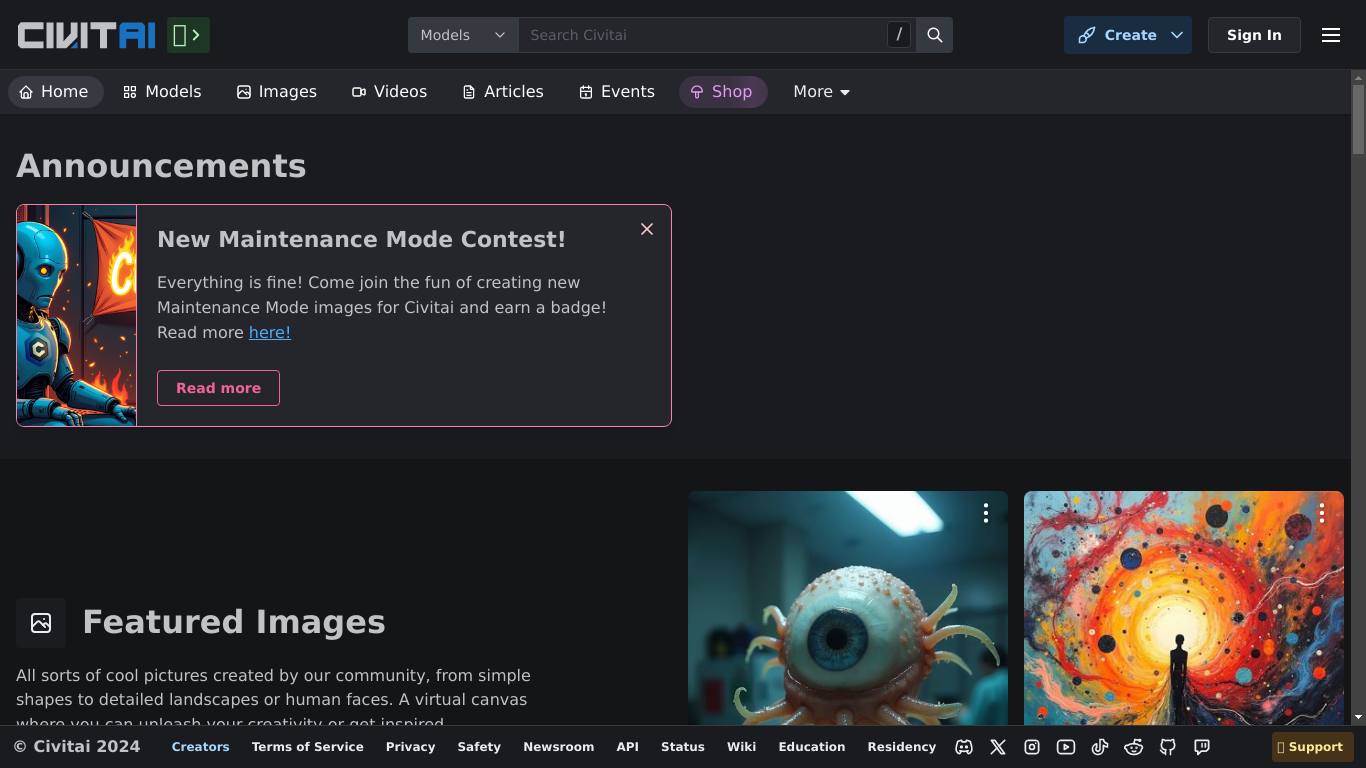
Task: Open the TikTok footer icon
Action: click(x=1100, y=747)
